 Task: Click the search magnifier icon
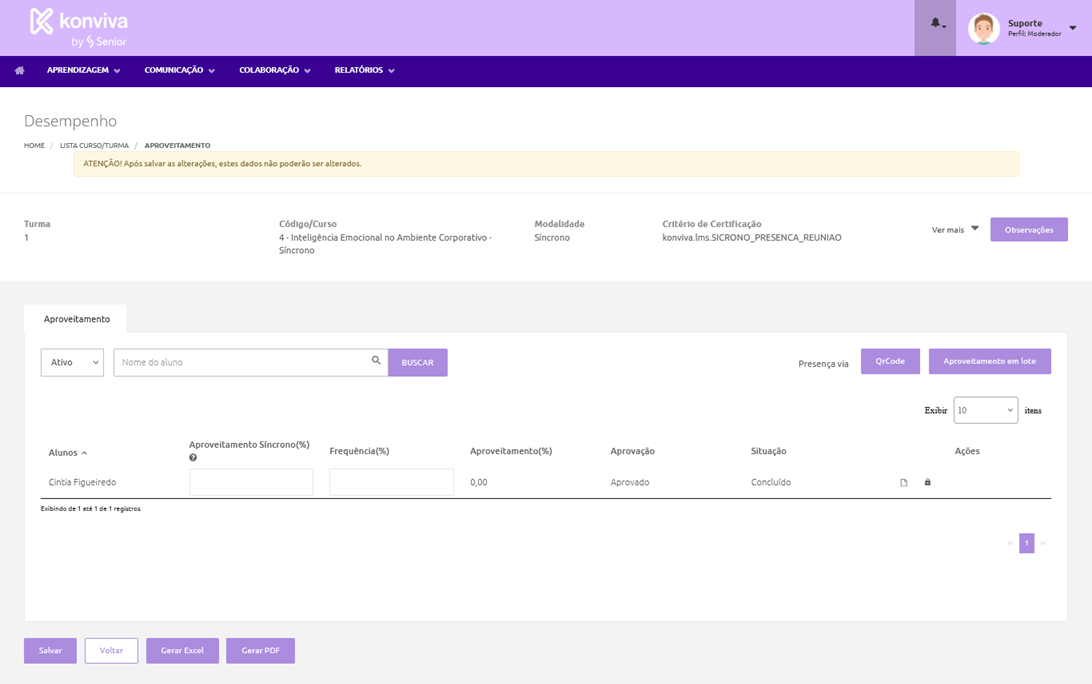[376, 361]
